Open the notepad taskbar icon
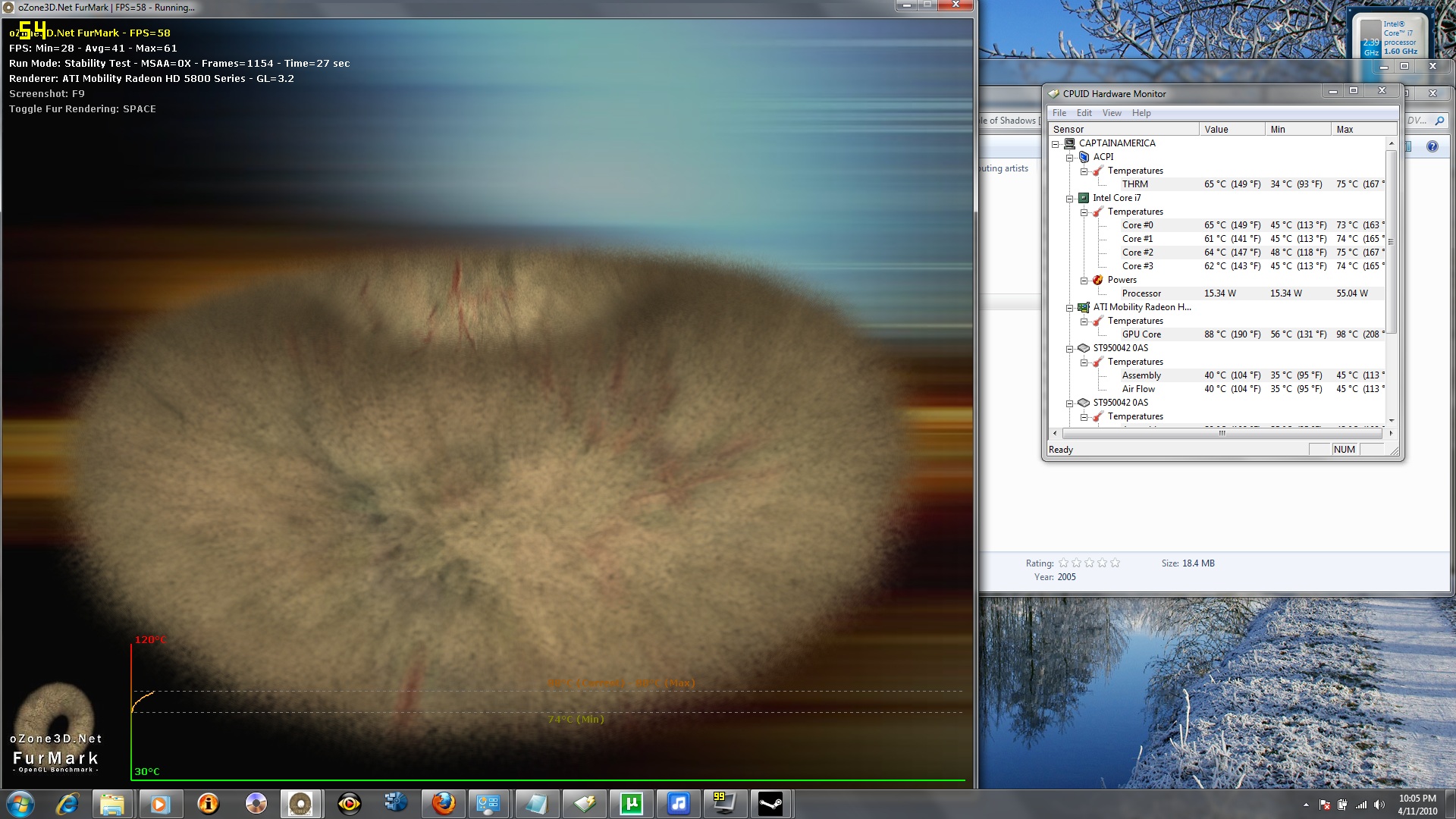The image size is (1456, 819). tap(537, 804)
